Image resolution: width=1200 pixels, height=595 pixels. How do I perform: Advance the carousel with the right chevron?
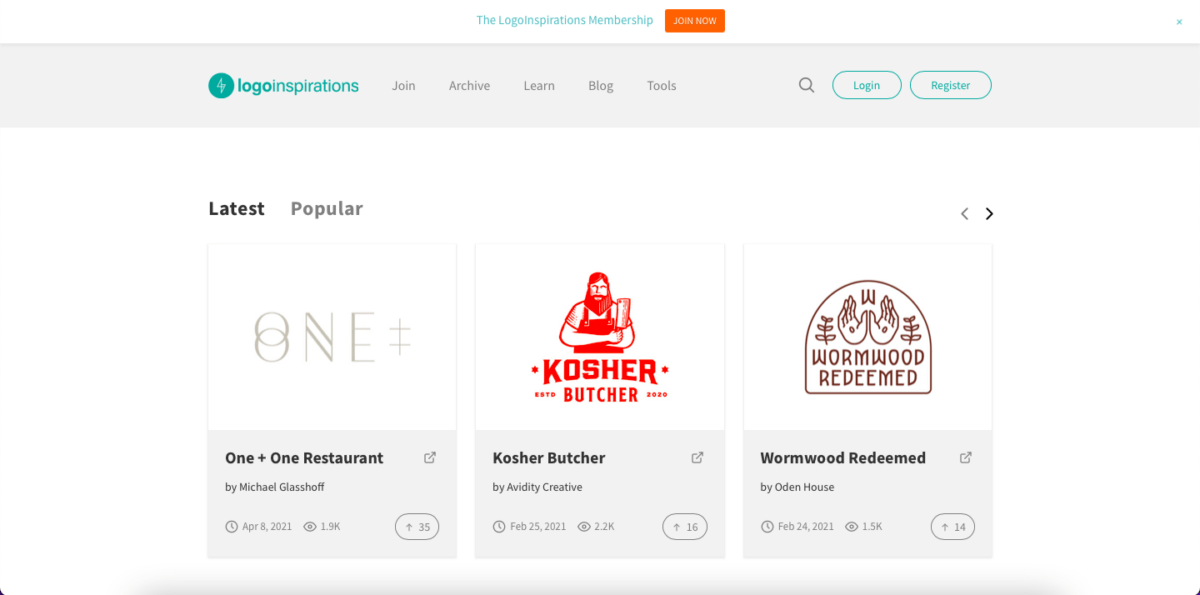[989, 213]
